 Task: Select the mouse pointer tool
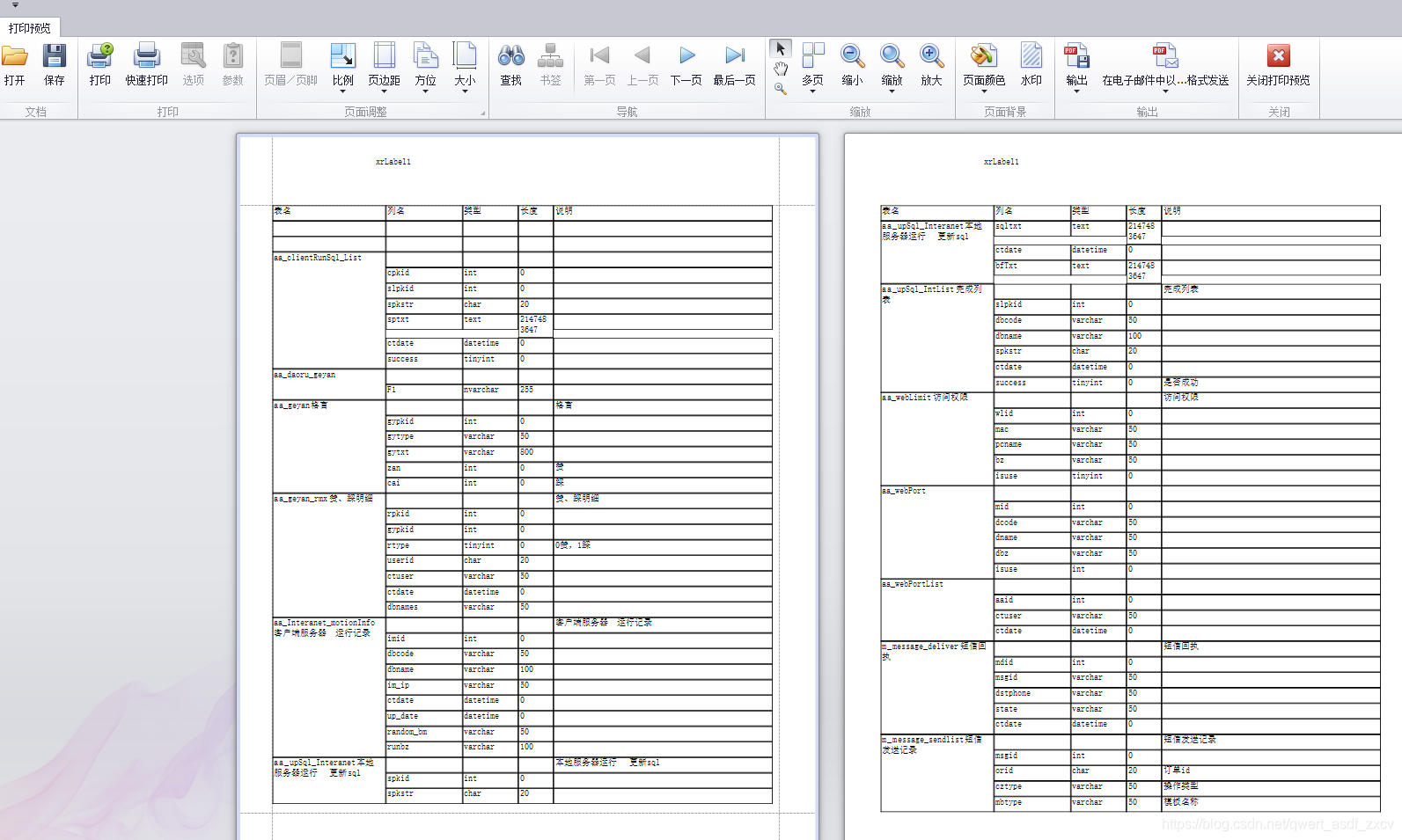[x=781, y=49]
